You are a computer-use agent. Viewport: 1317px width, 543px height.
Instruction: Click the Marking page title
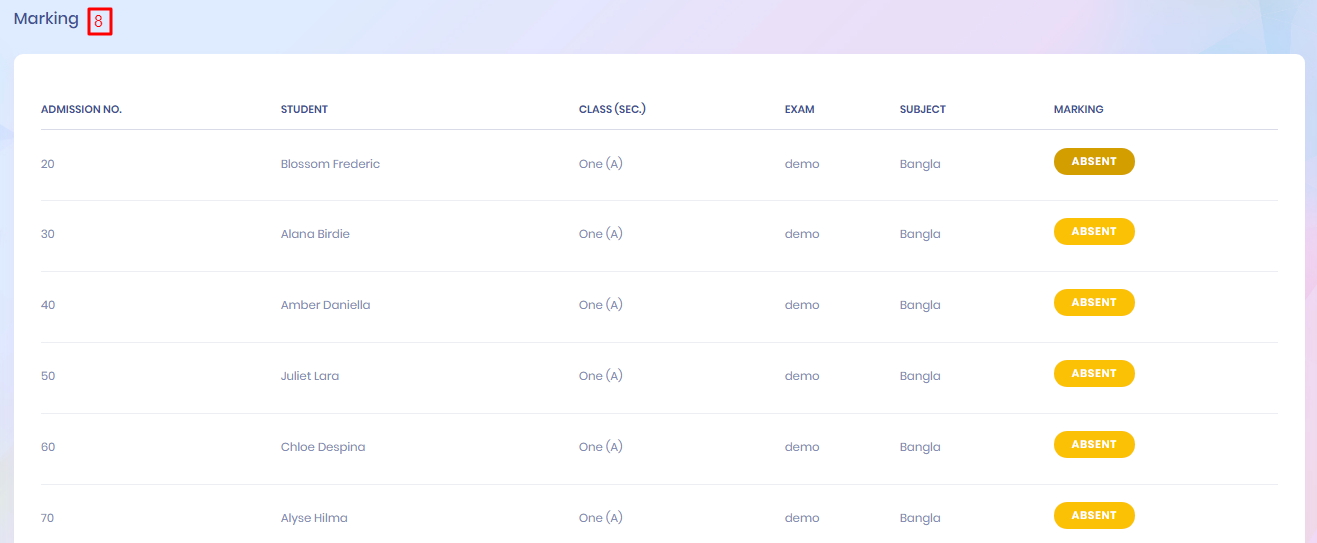(46, 19)
